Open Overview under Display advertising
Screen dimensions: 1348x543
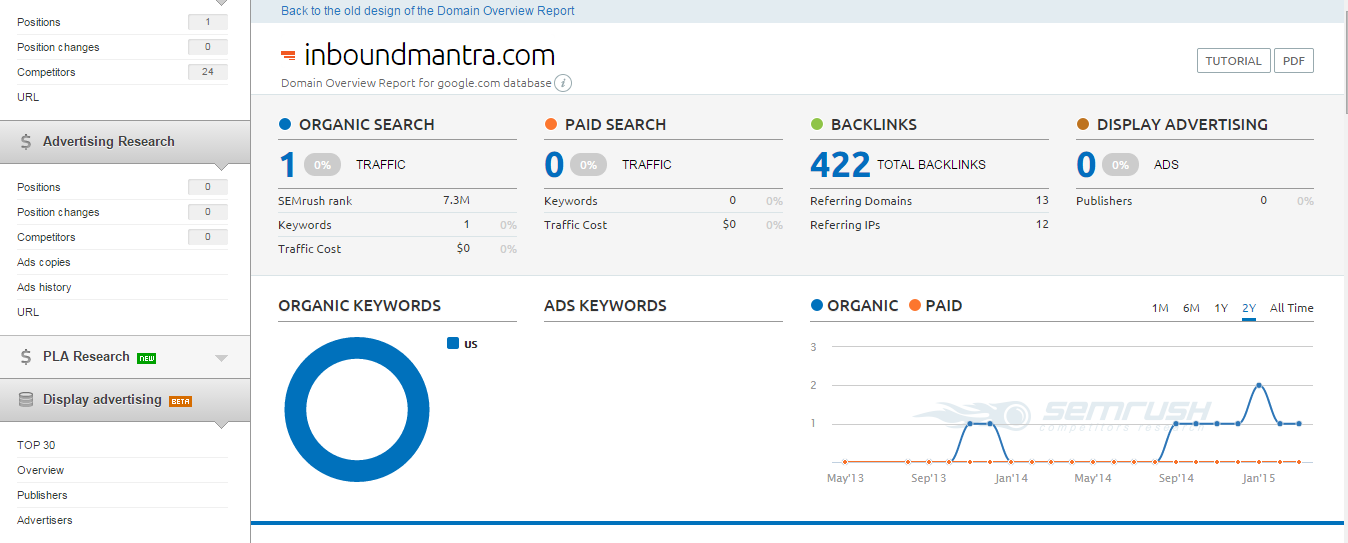tap(40, 470)
